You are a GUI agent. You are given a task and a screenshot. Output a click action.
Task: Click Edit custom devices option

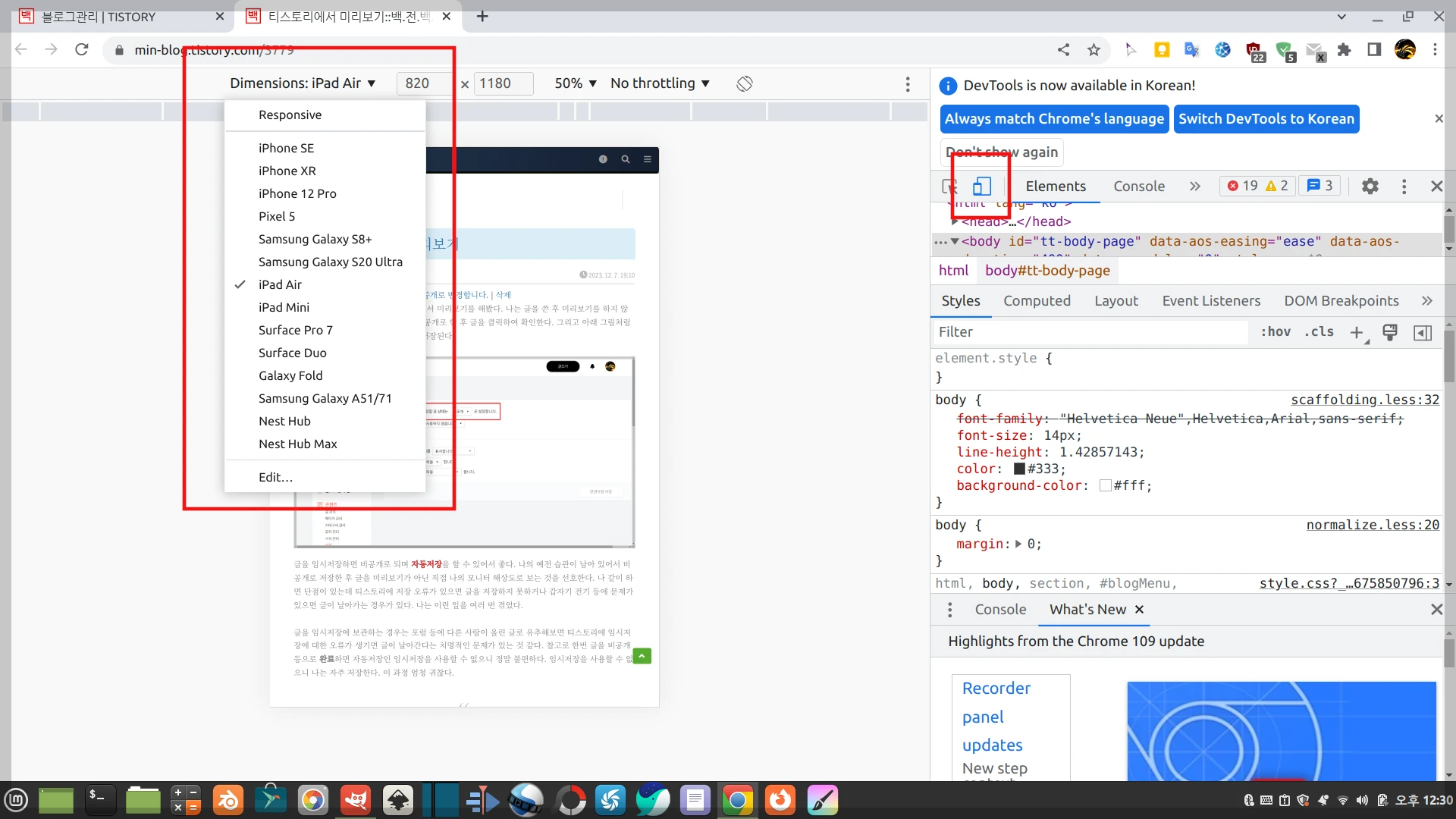[x=275, y=477]
